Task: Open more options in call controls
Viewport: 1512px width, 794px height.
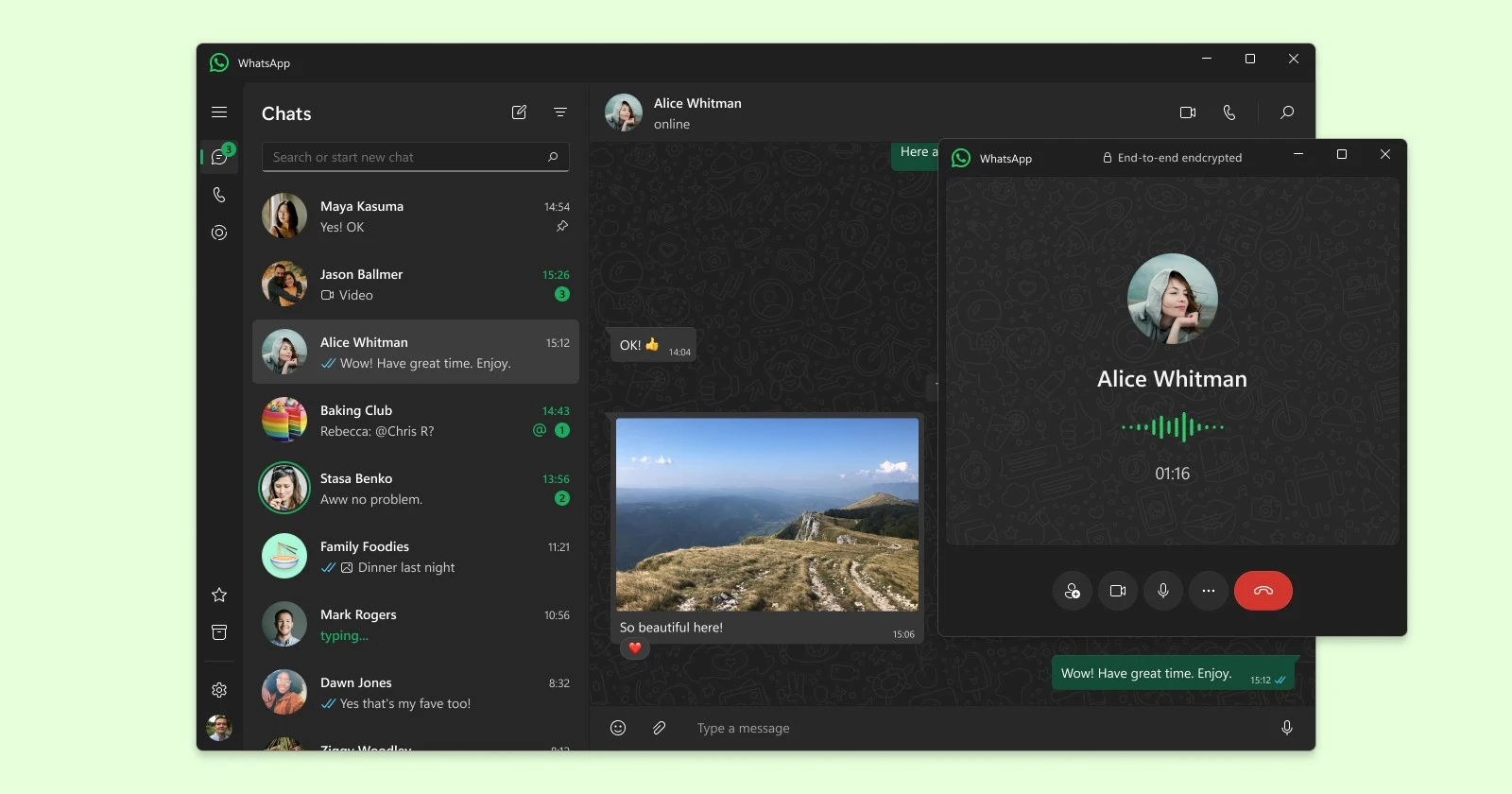Action: [x=1209, y=591]
